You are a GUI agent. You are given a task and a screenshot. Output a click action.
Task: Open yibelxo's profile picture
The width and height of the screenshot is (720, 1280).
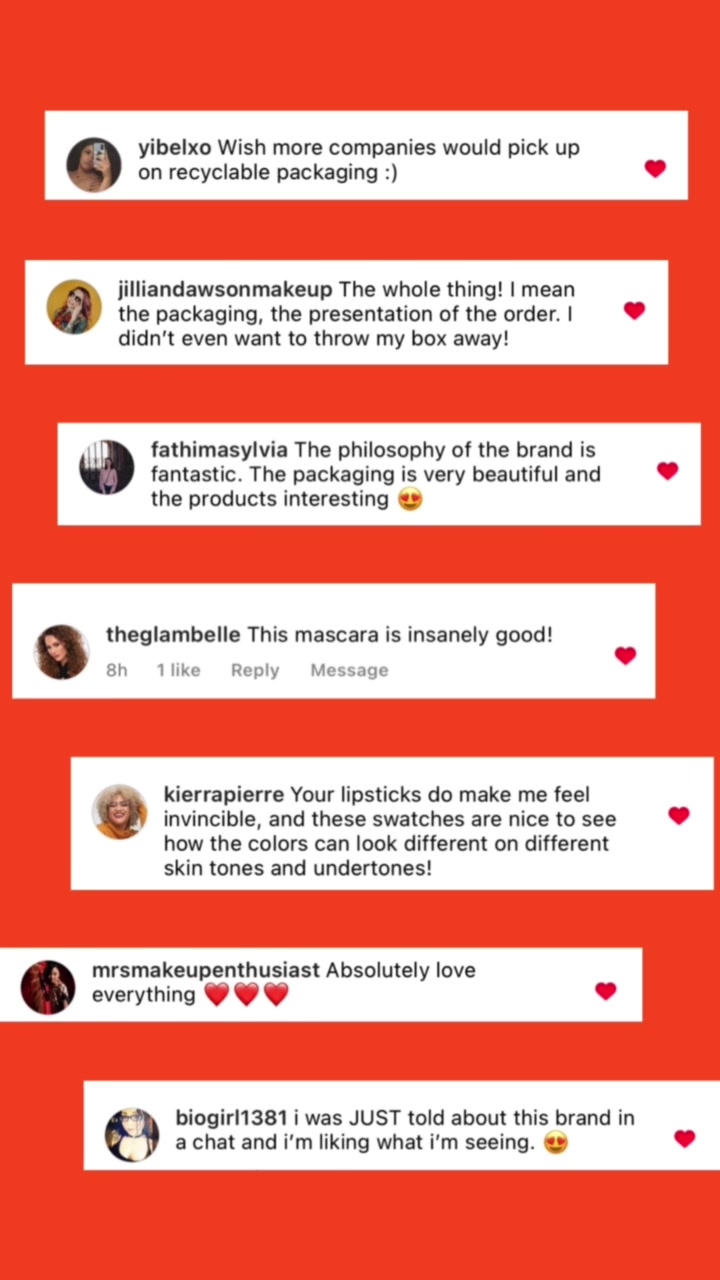pos(94,165)
